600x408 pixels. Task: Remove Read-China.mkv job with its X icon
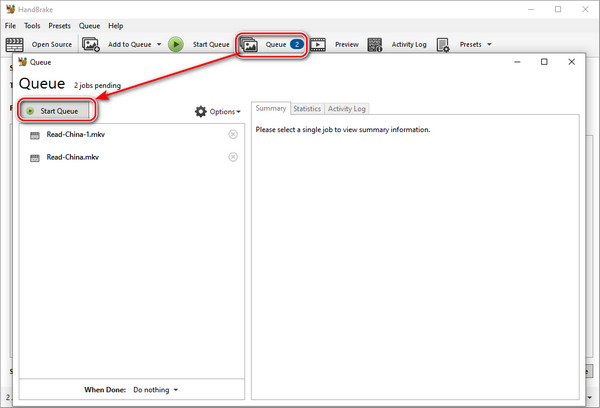233,157
